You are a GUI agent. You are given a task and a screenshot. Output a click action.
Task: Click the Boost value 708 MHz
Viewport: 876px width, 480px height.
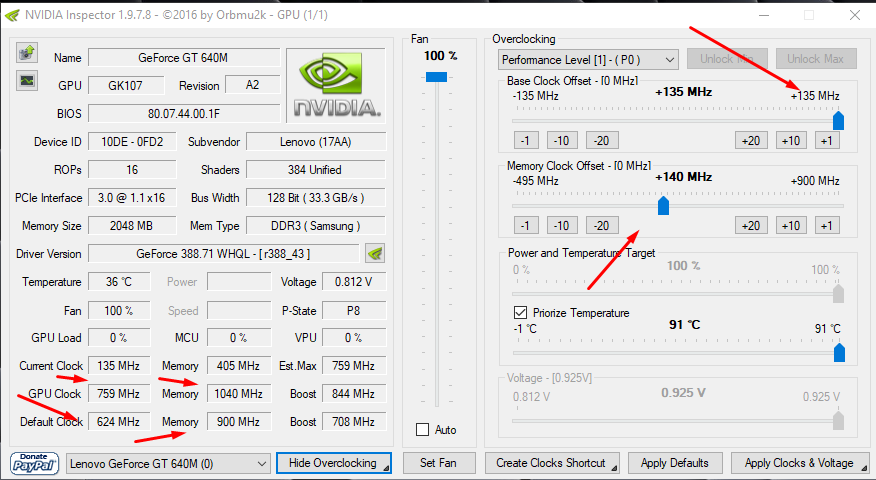click(354, 421)
